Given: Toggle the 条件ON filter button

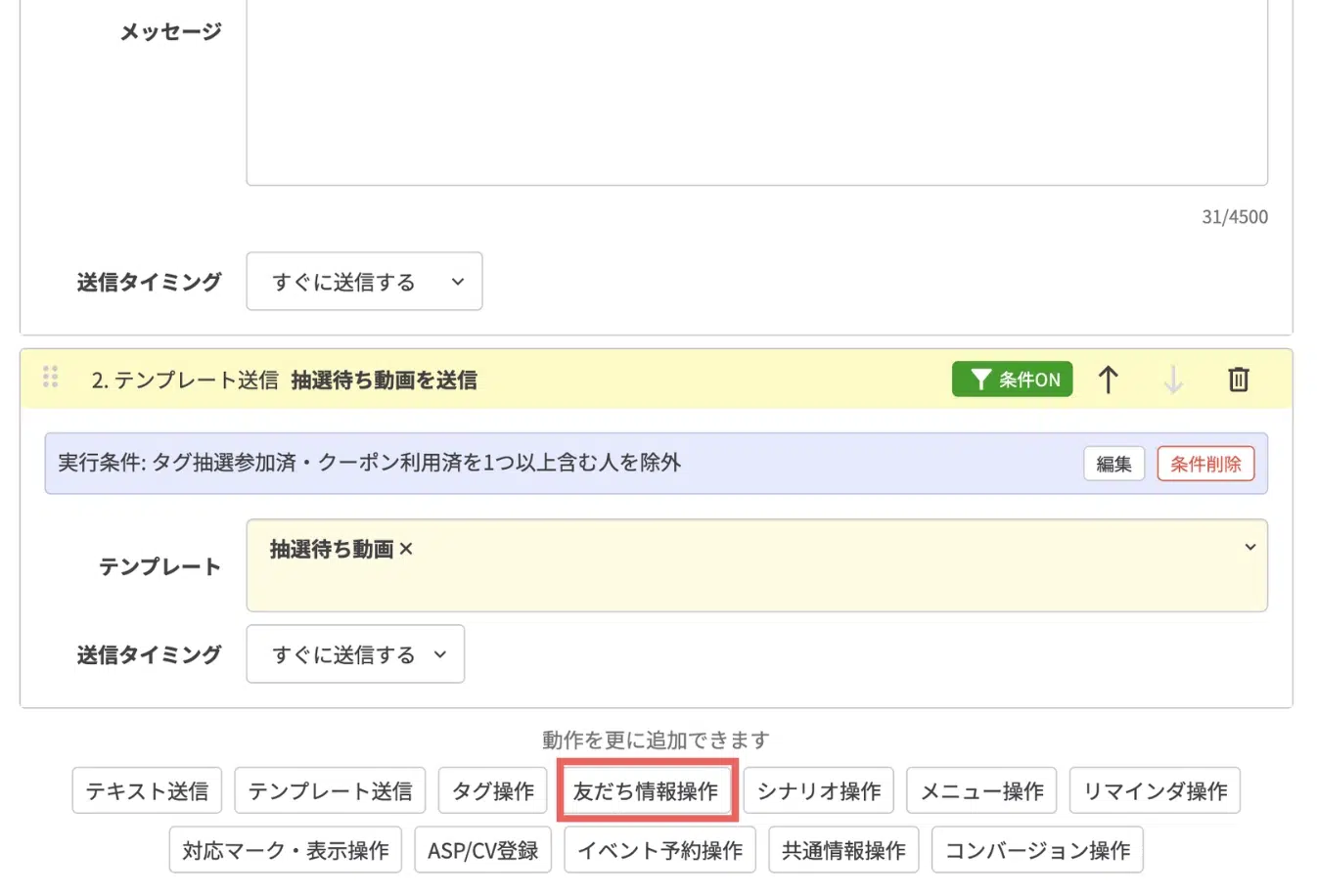Looking at the screenshot, I should click(1012, 380).
